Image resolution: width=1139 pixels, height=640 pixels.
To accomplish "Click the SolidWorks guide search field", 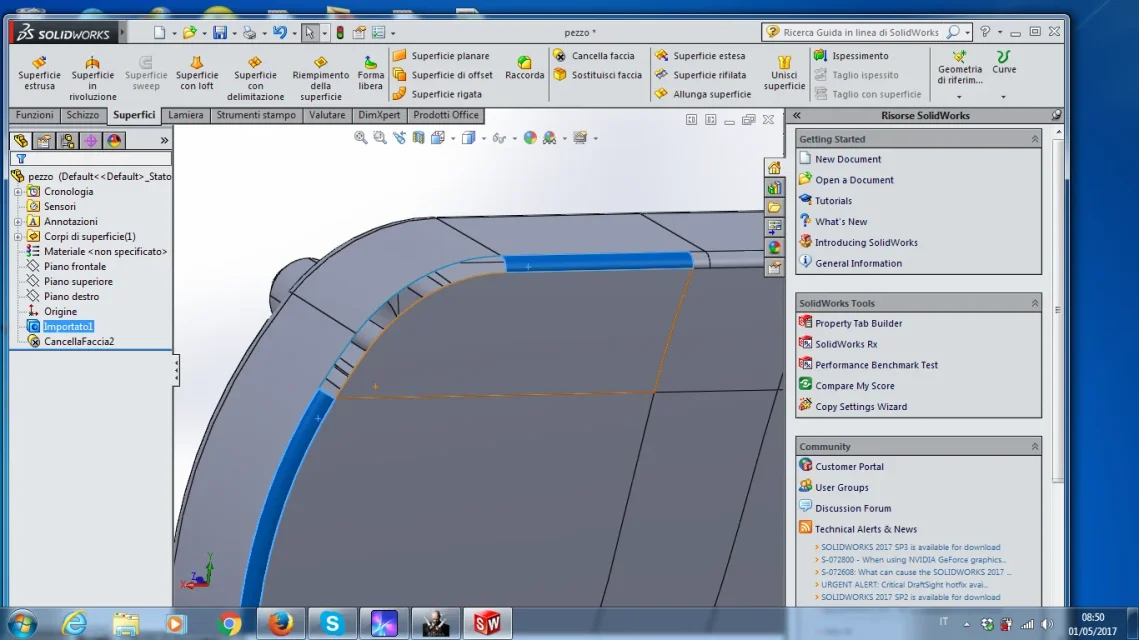I will pyautogui.click(x=862, y=32).
